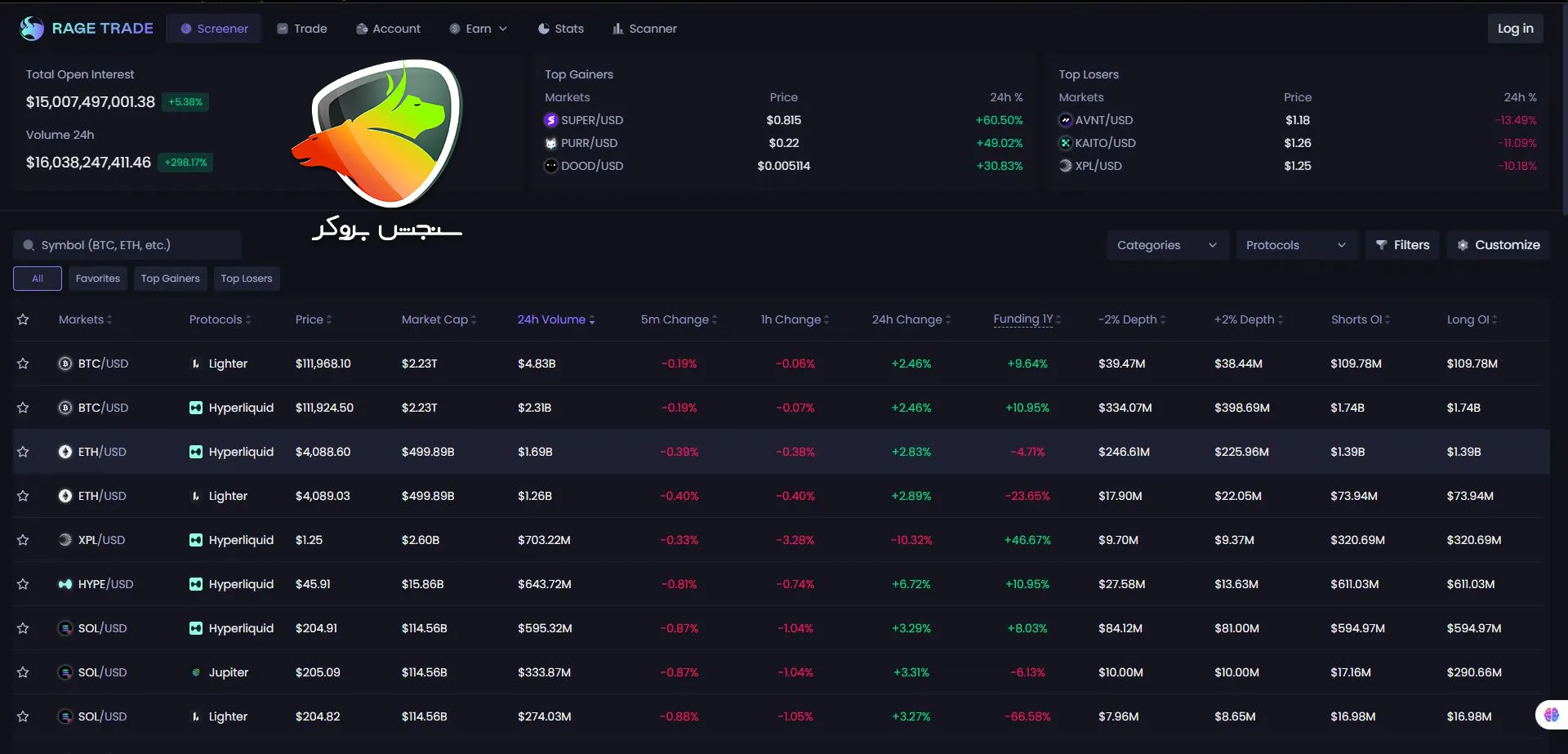Open the Scanner page

coord(644,29)
